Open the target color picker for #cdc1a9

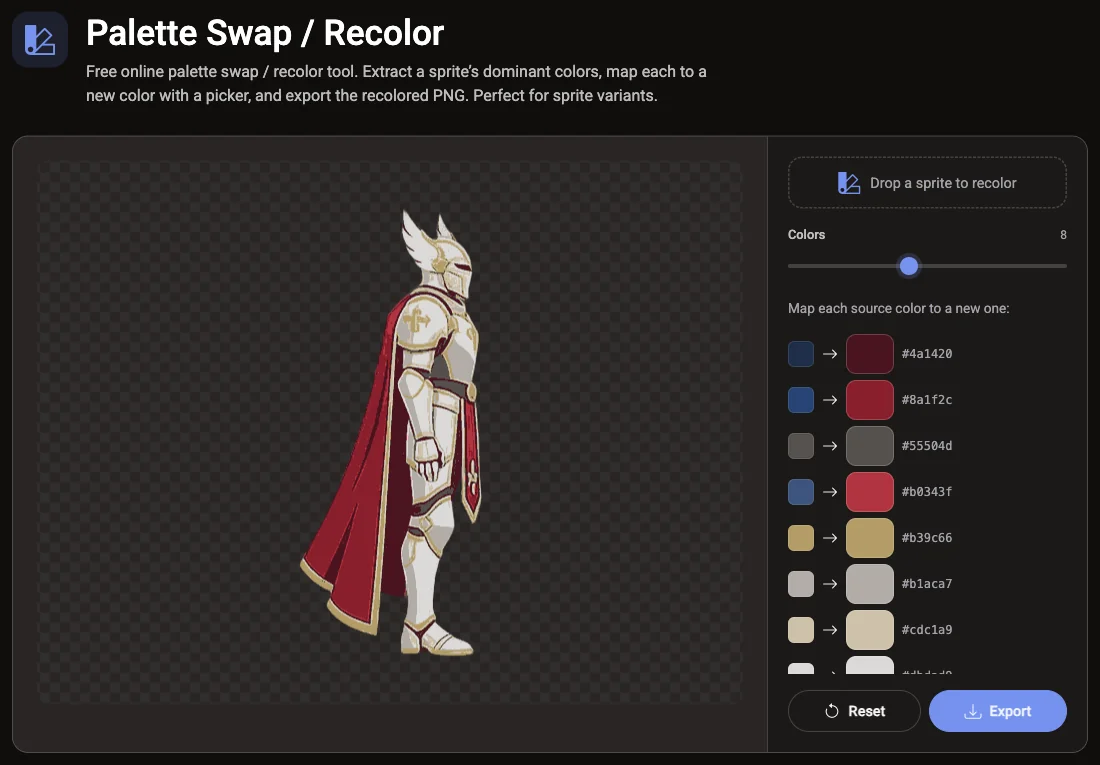[870, 630]
